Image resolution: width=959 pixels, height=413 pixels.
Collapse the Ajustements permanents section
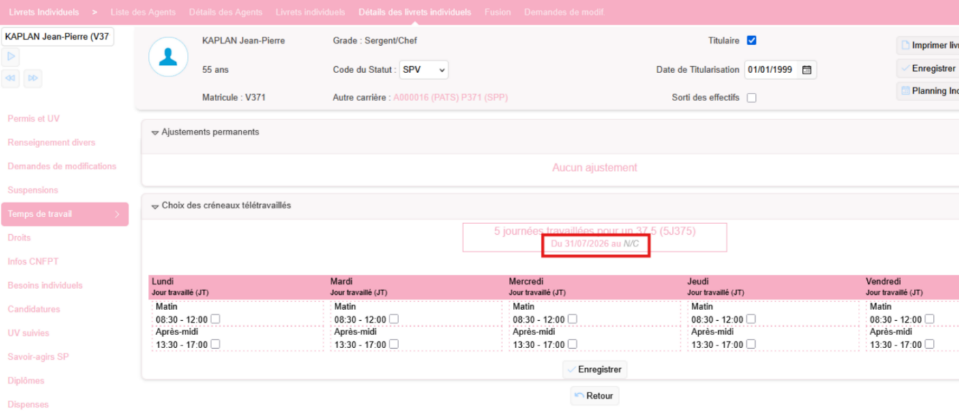click(x=155, y=132)
